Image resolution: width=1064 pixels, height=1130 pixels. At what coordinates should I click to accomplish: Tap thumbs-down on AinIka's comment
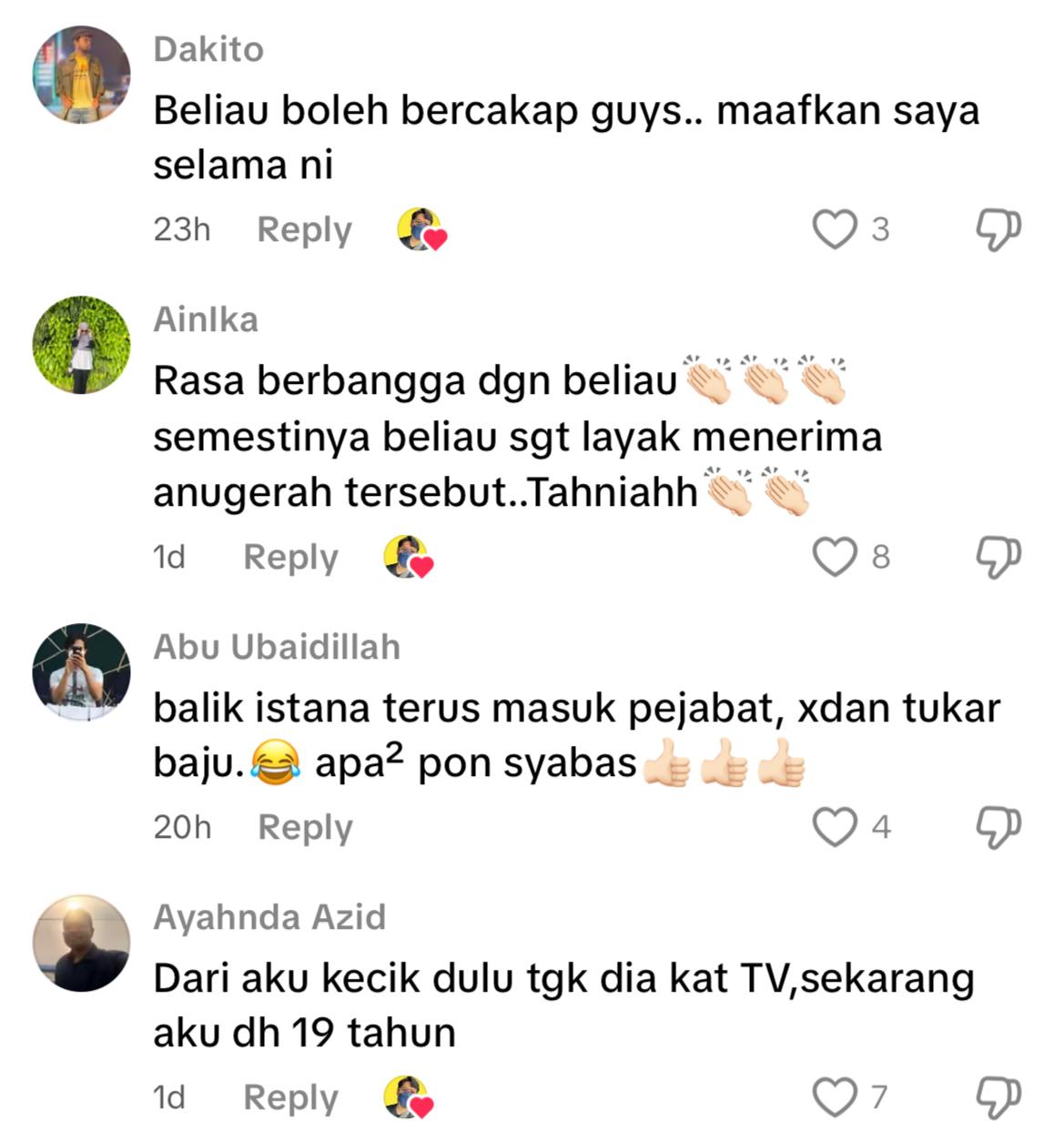(998, 556)
